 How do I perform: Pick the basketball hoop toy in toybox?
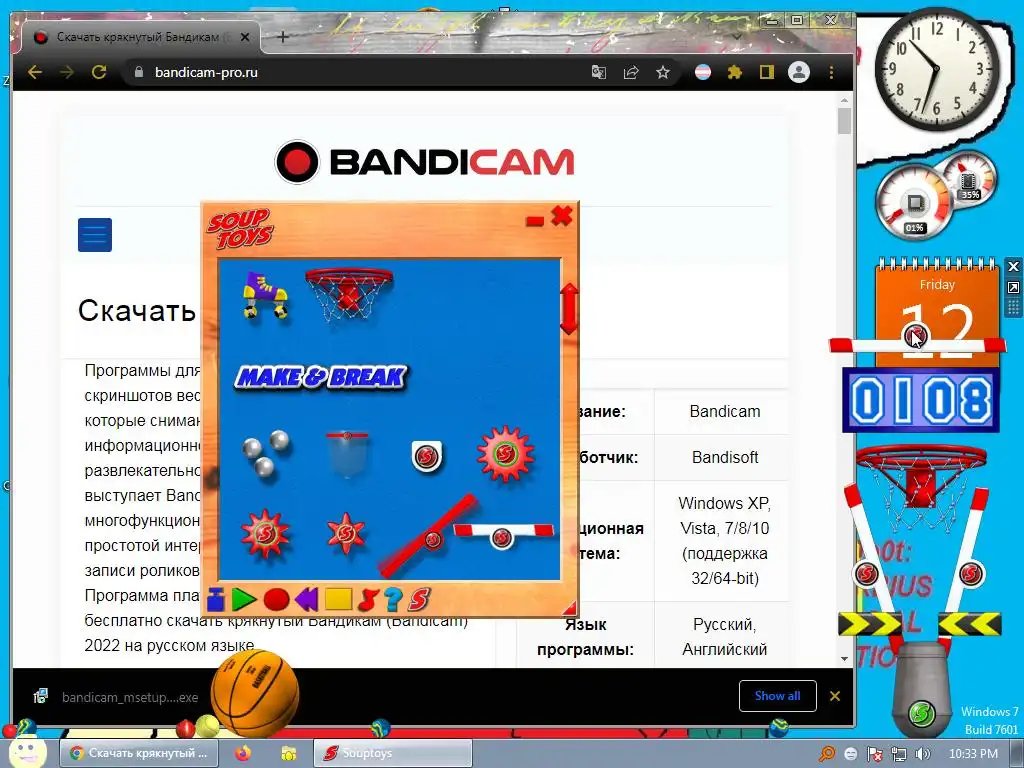(349, 293)
